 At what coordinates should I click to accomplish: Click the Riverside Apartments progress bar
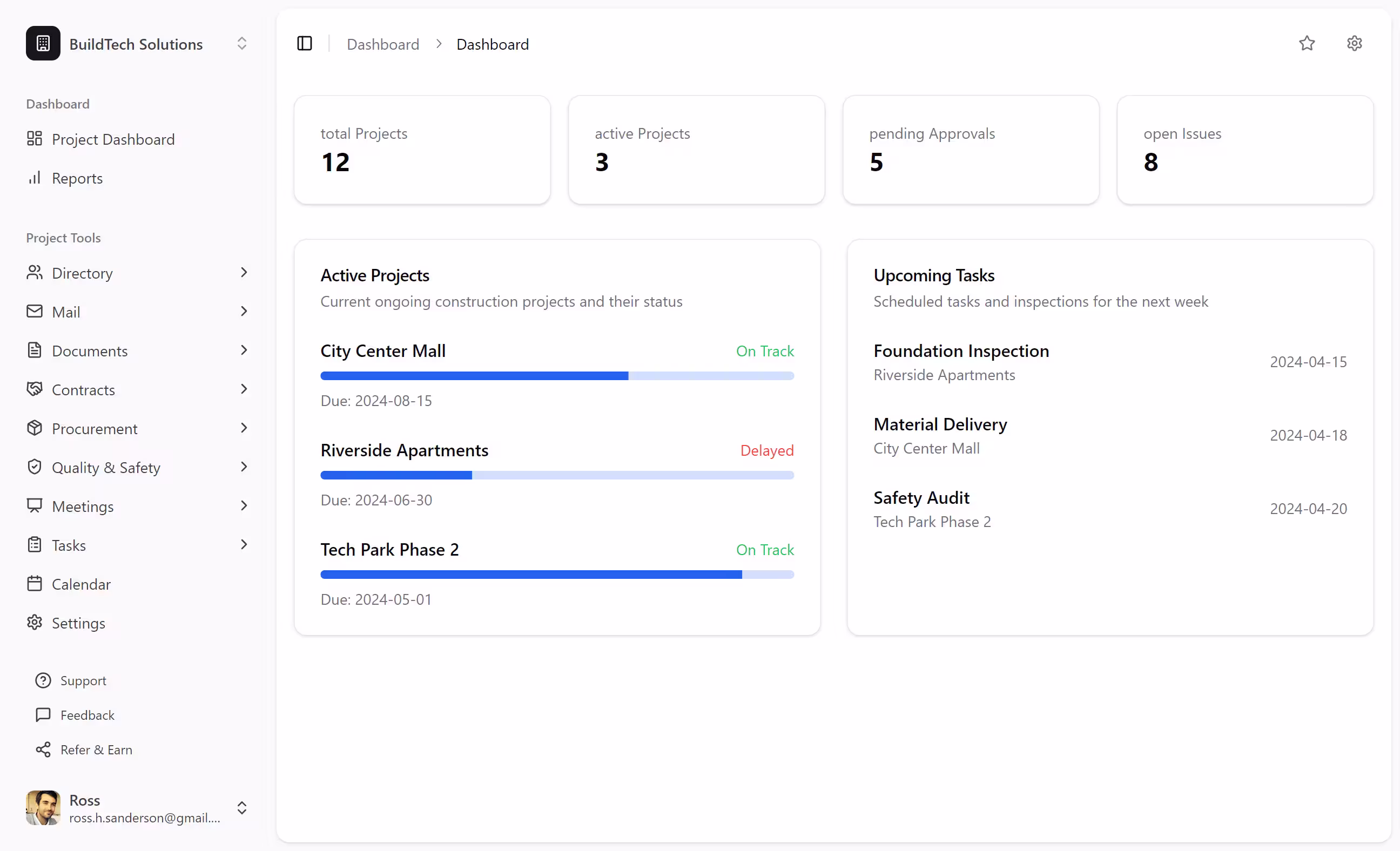tap(557, 476)
